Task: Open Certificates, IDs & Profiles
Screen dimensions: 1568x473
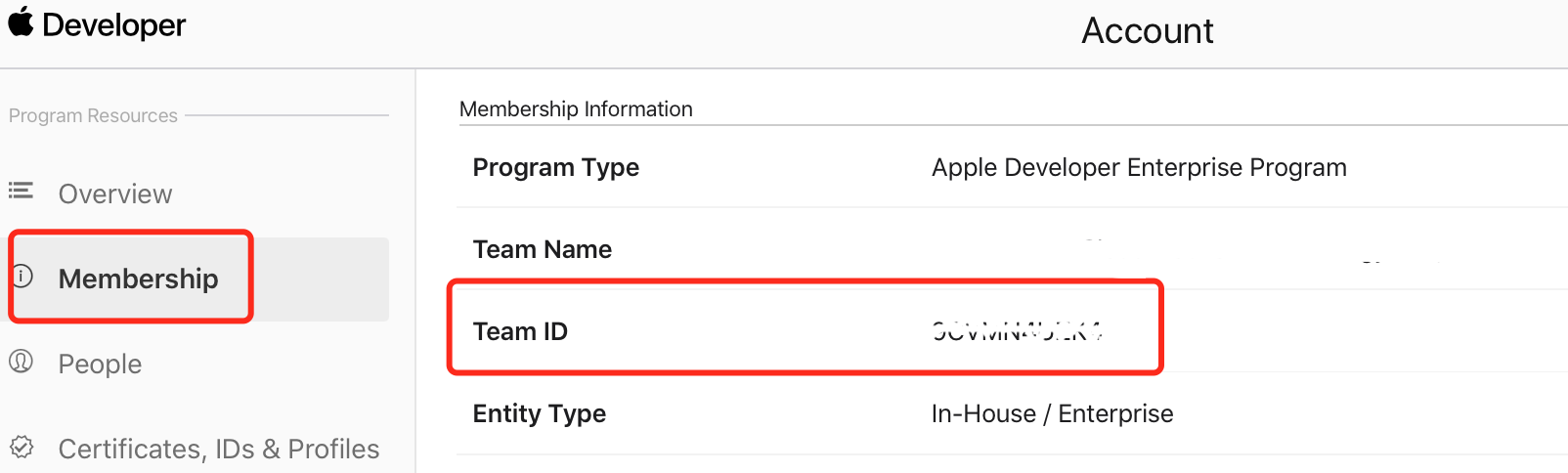Action: 218,449
